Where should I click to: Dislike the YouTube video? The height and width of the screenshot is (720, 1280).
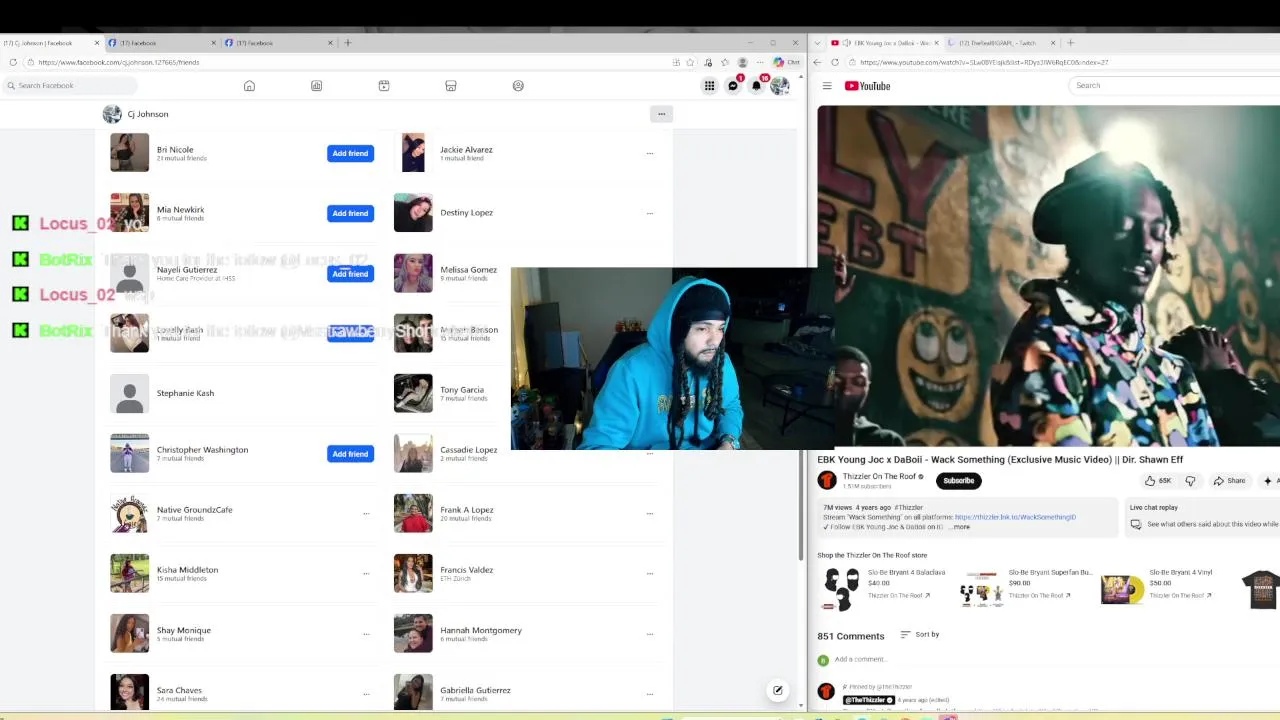[x=1190, y=481]
